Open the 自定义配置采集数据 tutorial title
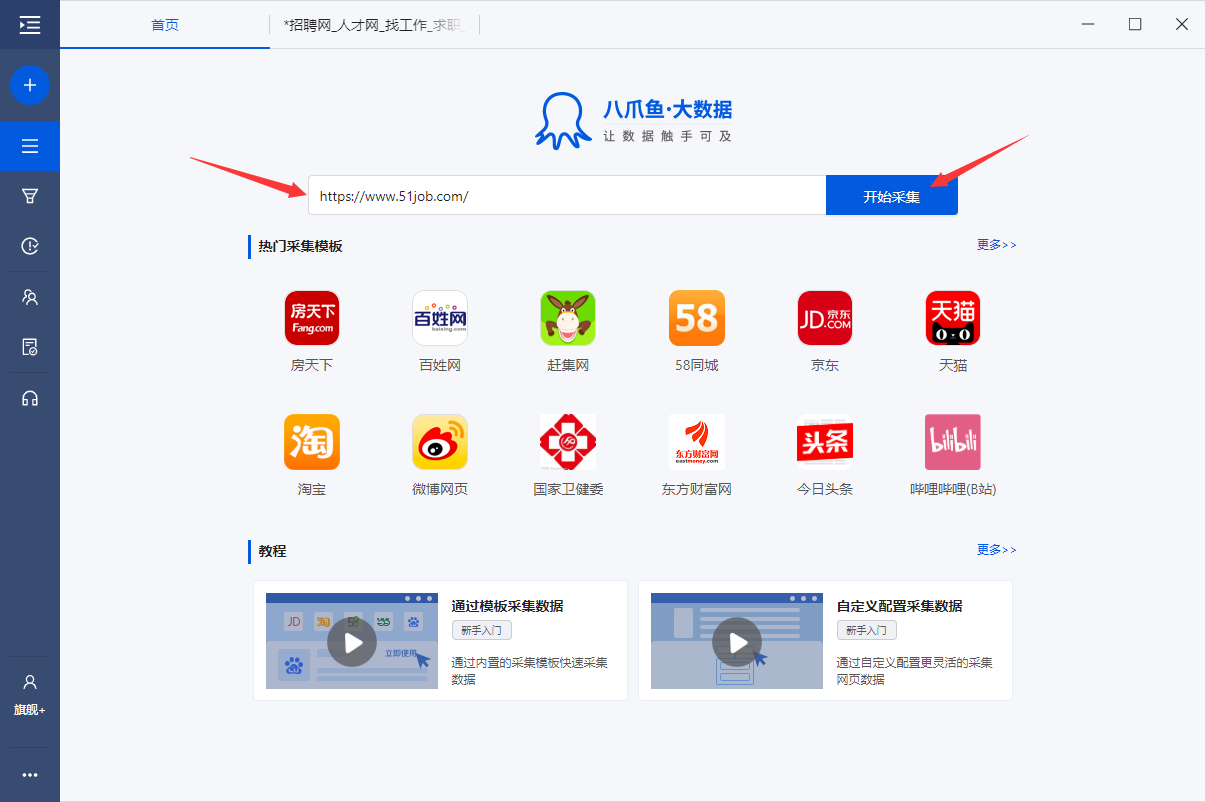The height and width of the screenshot is (802, 1206). (x=900, y=606)
